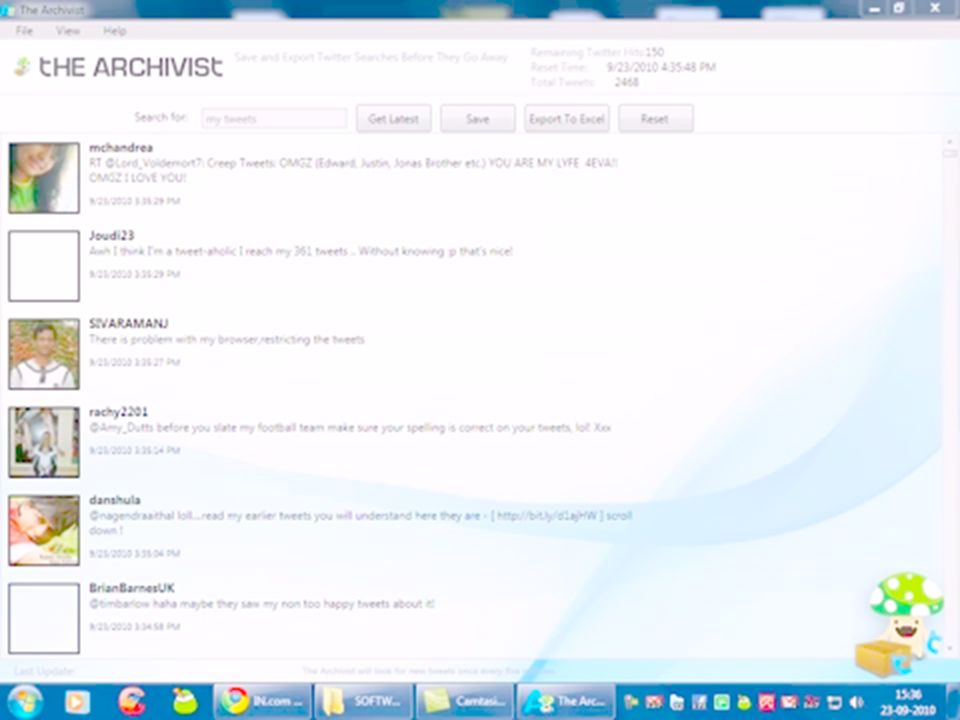
Task: Select the username mchandrea
Action: pos(121,148)
